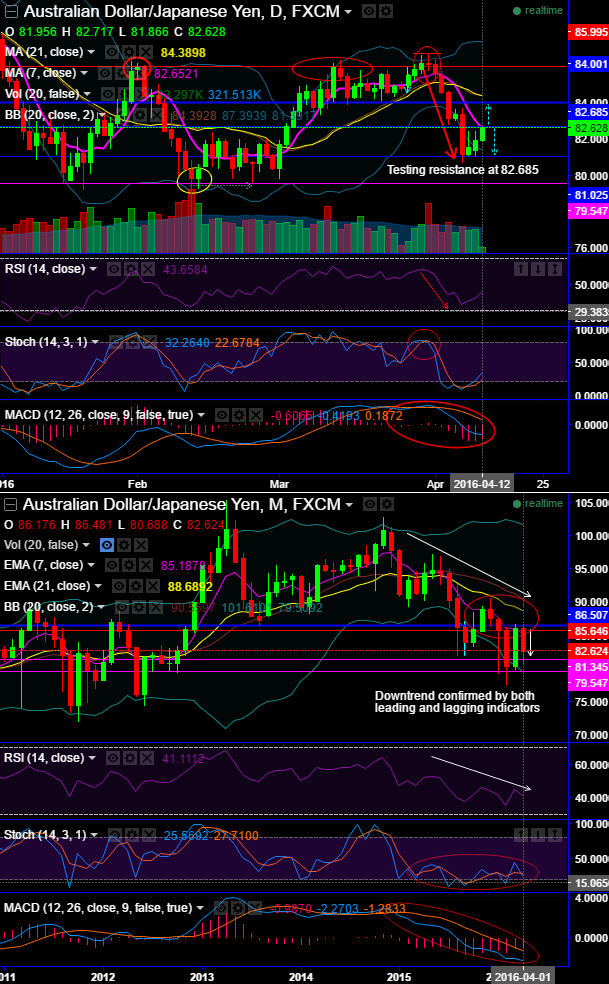Screen dimensions: 609x984
Task: Click the 86.507 blue label on monthly axis
Action: [x=588, y=616]
